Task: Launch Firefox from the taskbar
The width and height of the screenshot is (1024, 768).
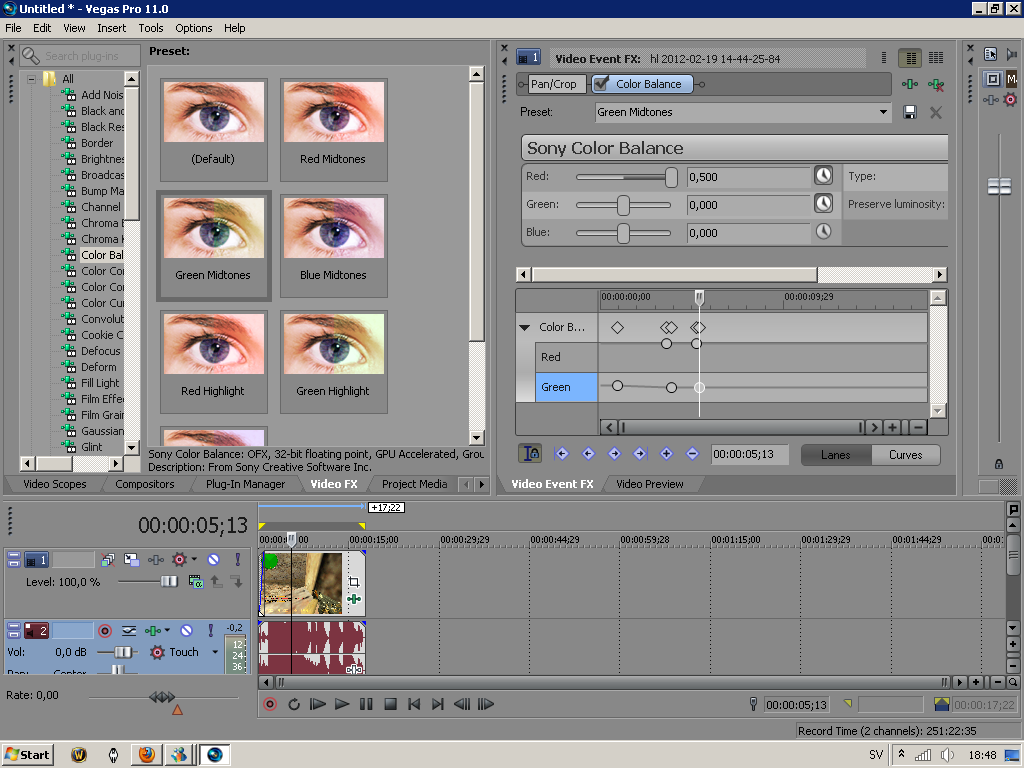Action: click(147, 755)
